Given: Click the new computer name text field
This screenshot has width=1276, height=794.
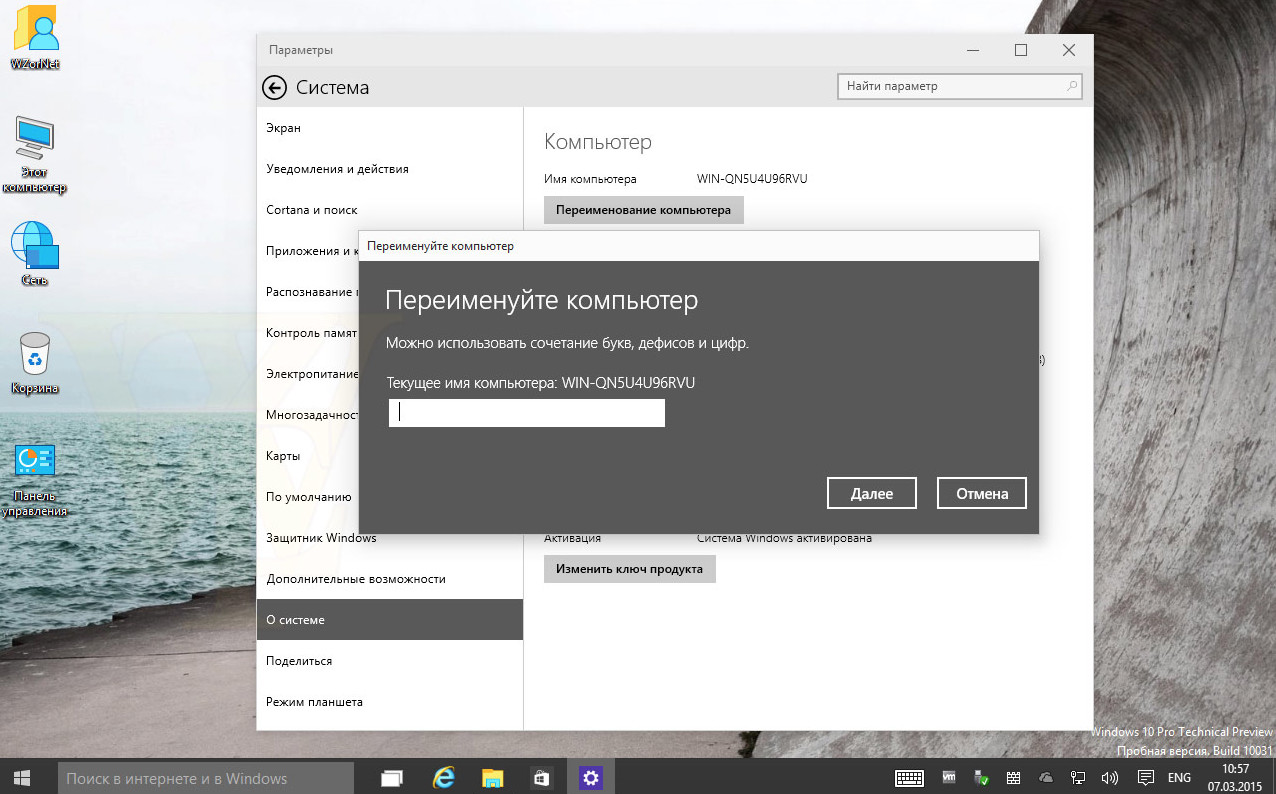Looking at the screenshot, I should pos(527,413).
